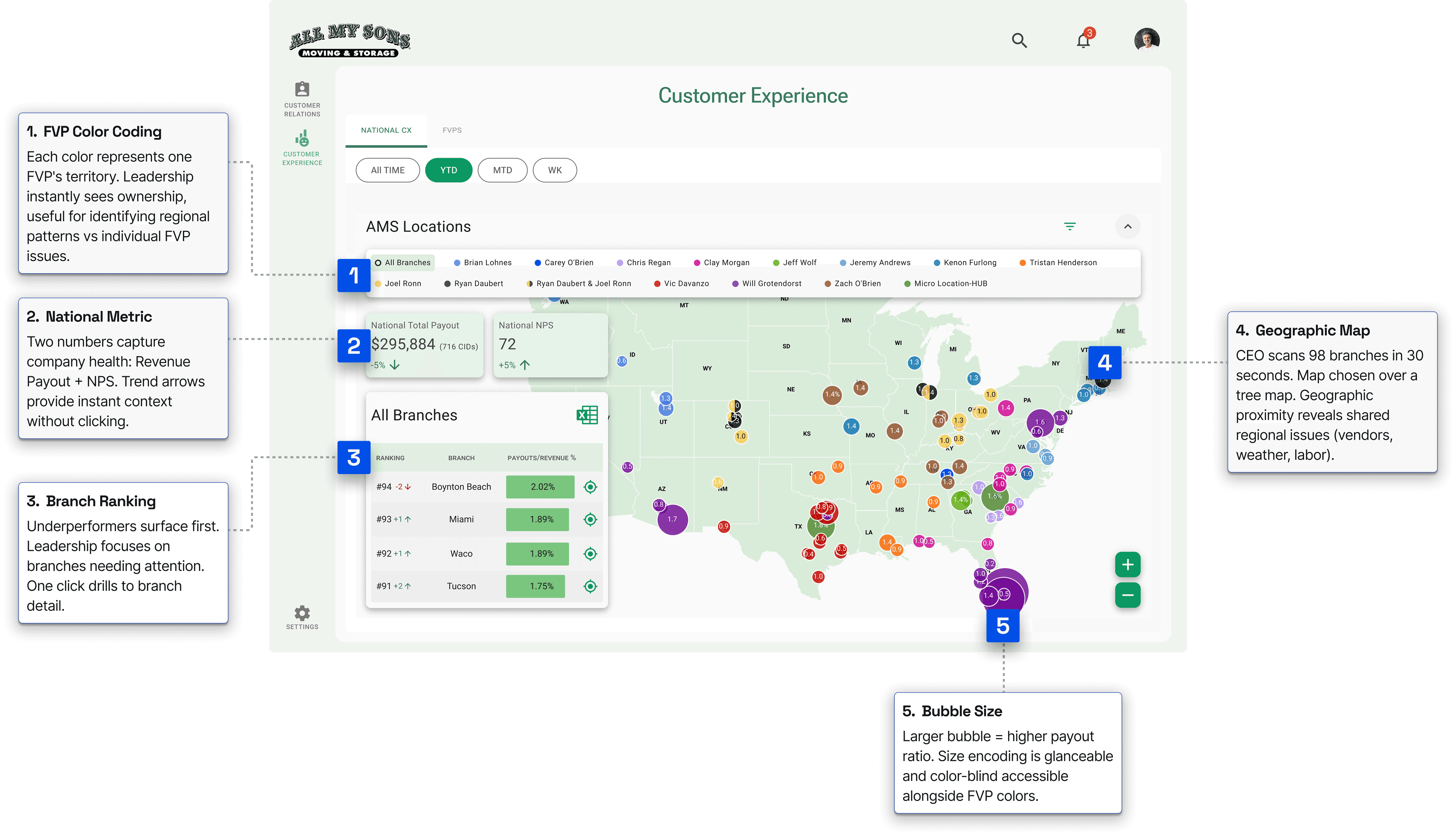This screenshot has height=836, width=1456.
Task: Click the Miami 1.89% payout bar
Action: pyautogui.click(x=537, y=519)
